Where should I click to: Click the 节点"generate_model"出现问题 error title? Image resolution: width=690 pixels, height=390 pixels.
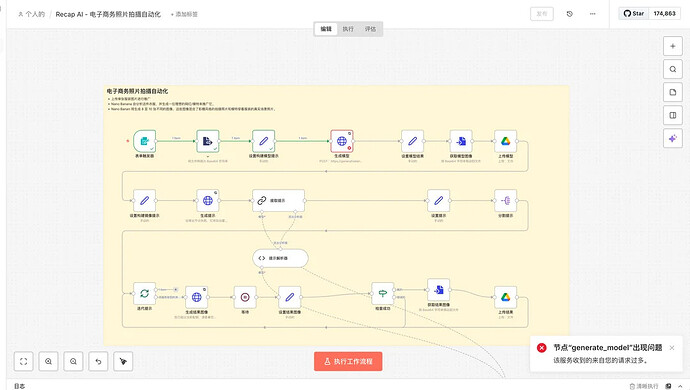coord(608,348)
